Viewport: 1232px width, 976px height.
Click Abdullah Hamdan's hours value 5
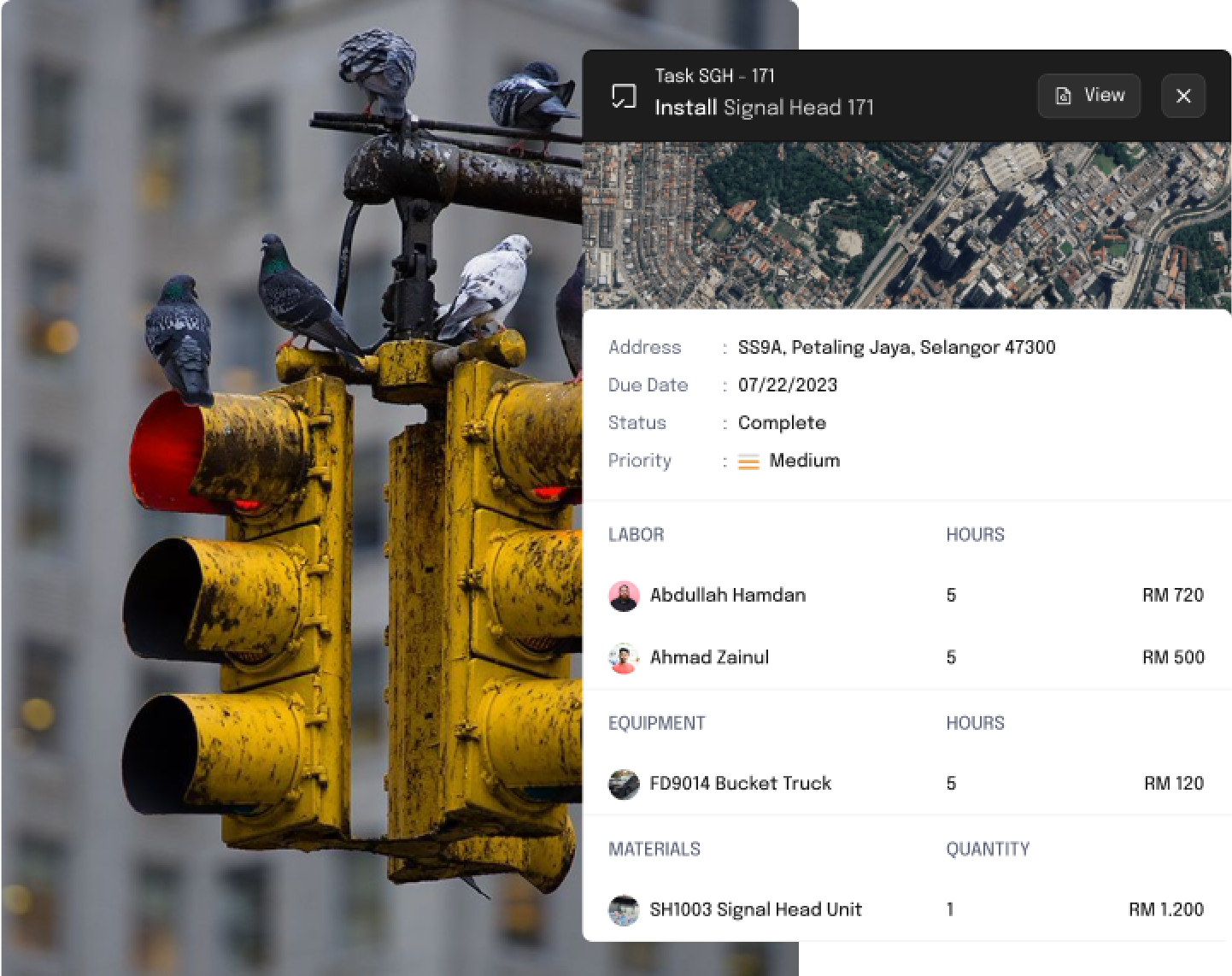(x=951, y=596)
